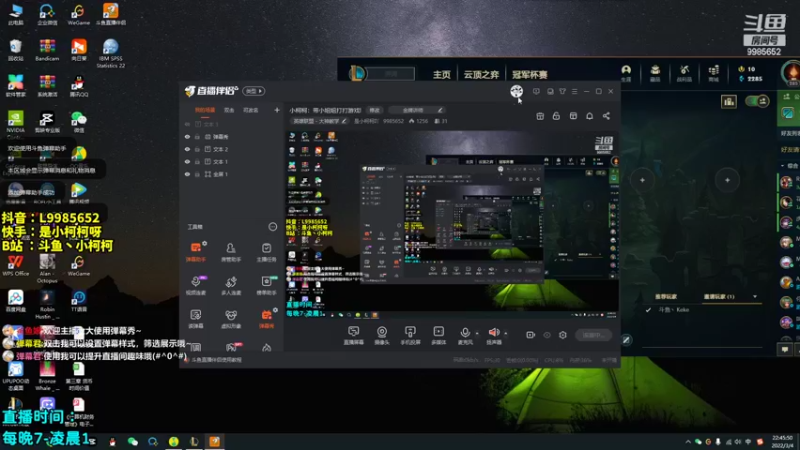The height and width of the screenshot is (450, 800).
Task: Open 冠军杯赛 tab in League client
Action: pyautogui.click(x=530, y=74)
